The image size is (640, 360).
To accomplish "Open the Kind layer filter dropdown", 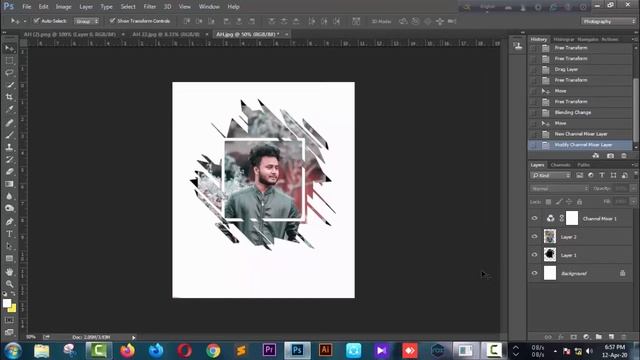I will (x=551, y=176).
